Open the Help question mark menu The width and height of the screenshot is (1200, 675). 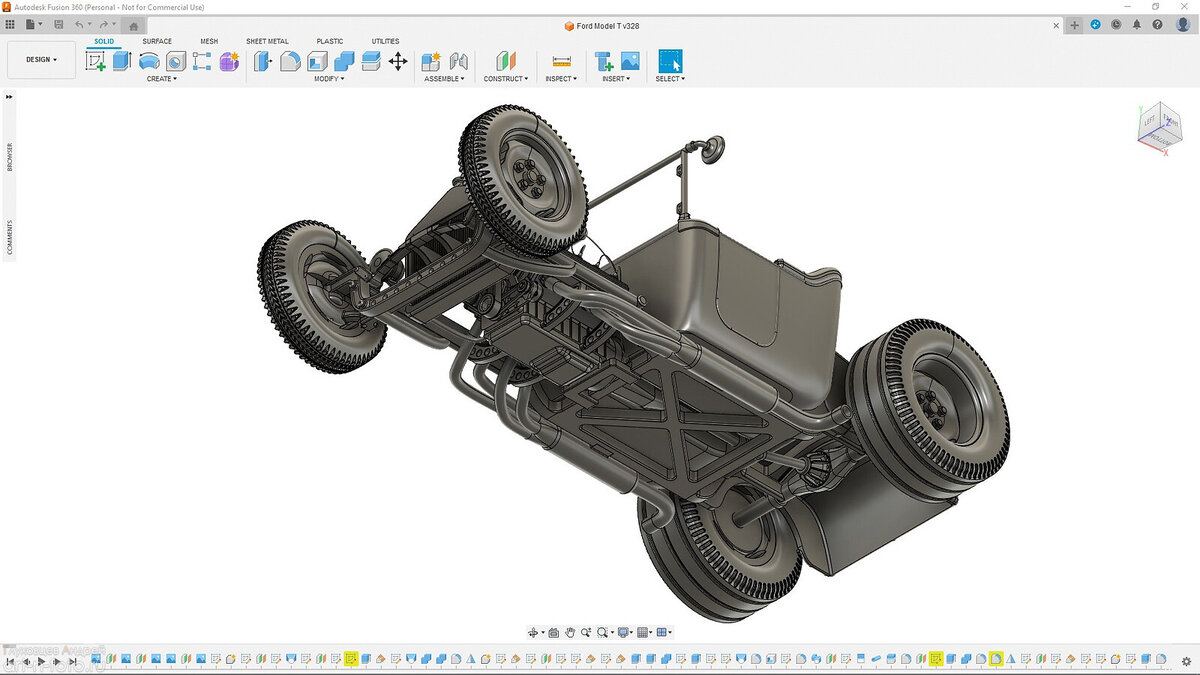[x=1159, y=25]
